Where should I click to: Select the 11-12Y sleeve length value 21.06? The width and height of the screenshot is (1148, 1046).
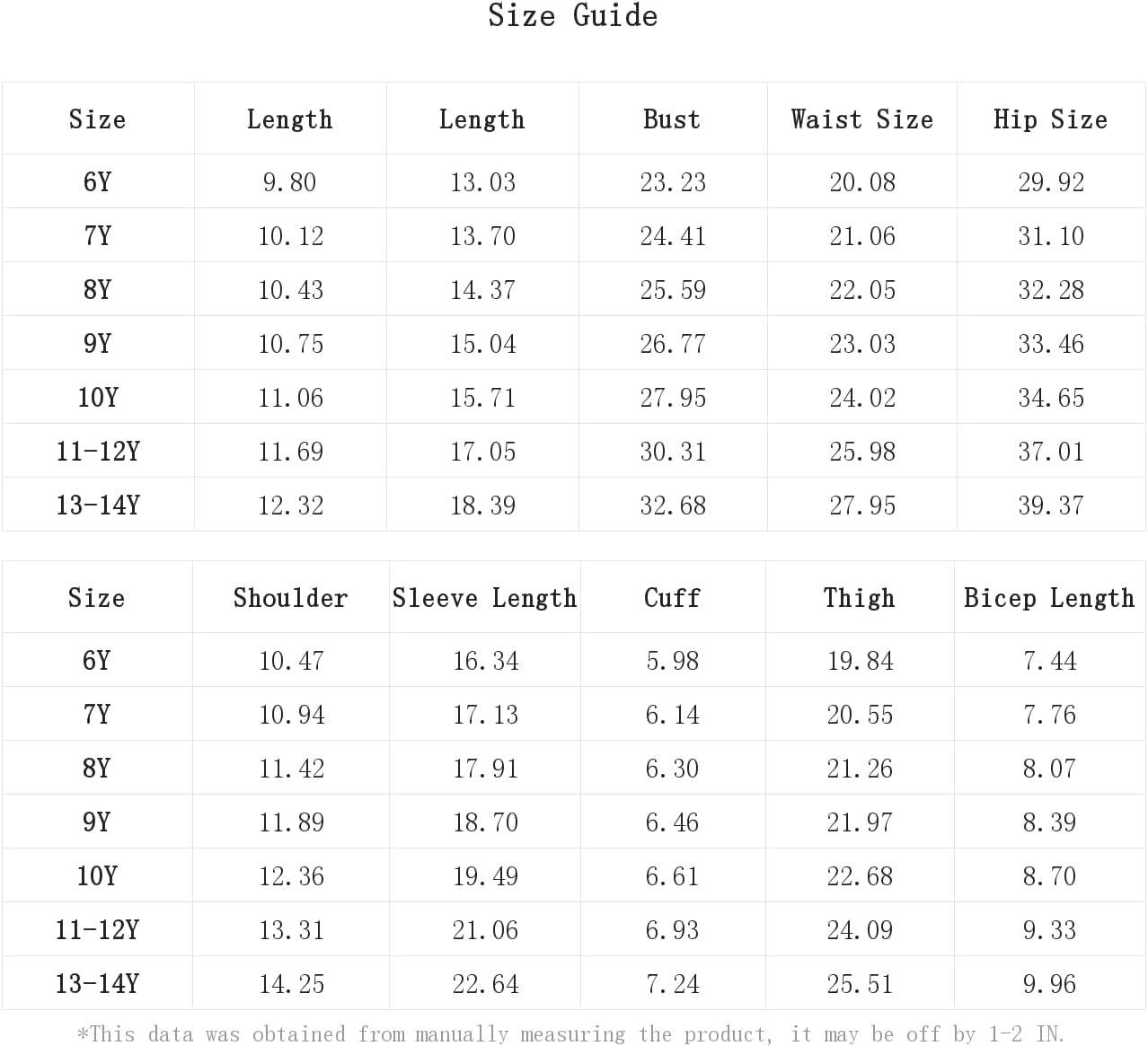point(485,930)
